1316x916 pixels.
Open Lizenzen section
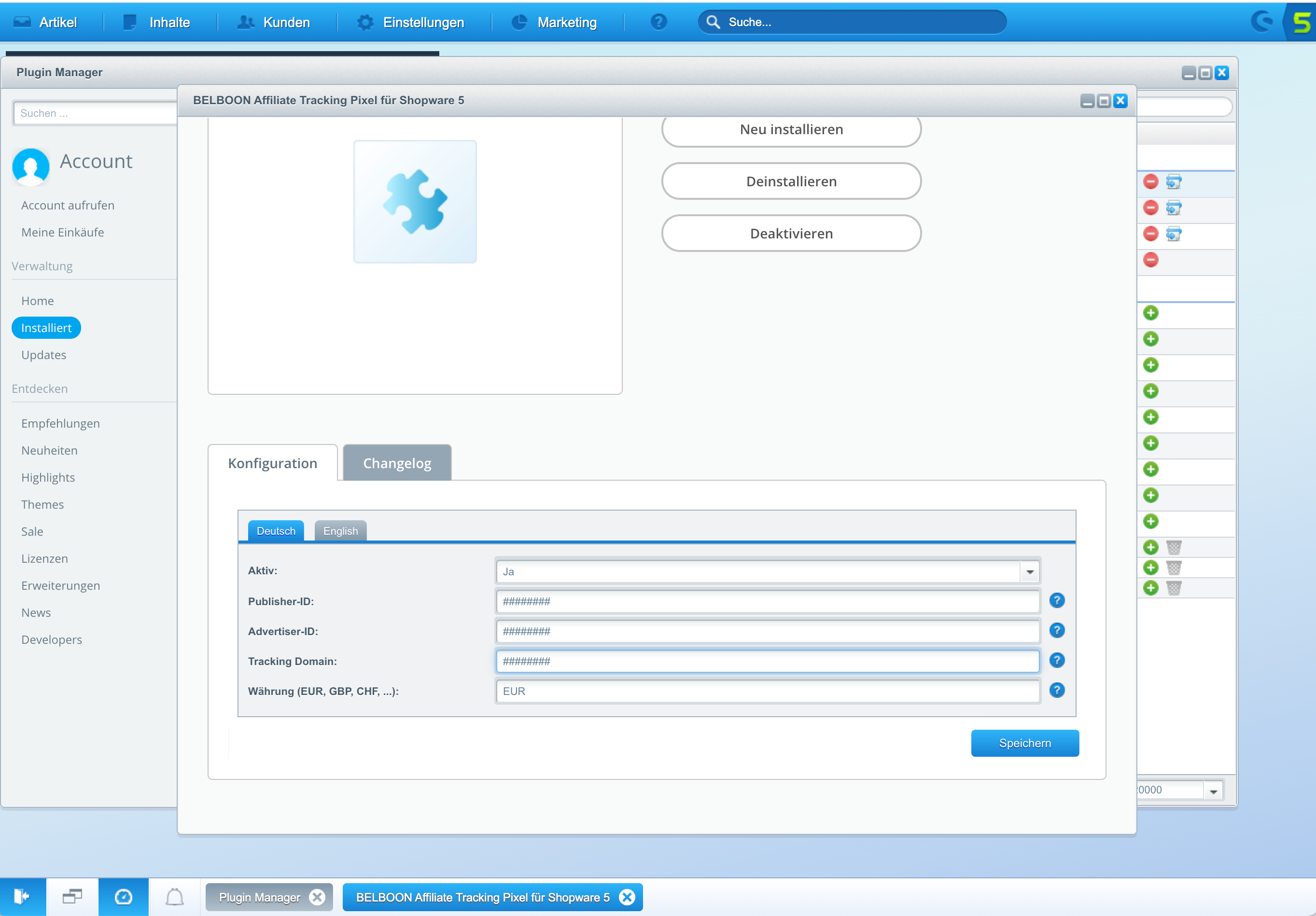click(x=45, y=558)
